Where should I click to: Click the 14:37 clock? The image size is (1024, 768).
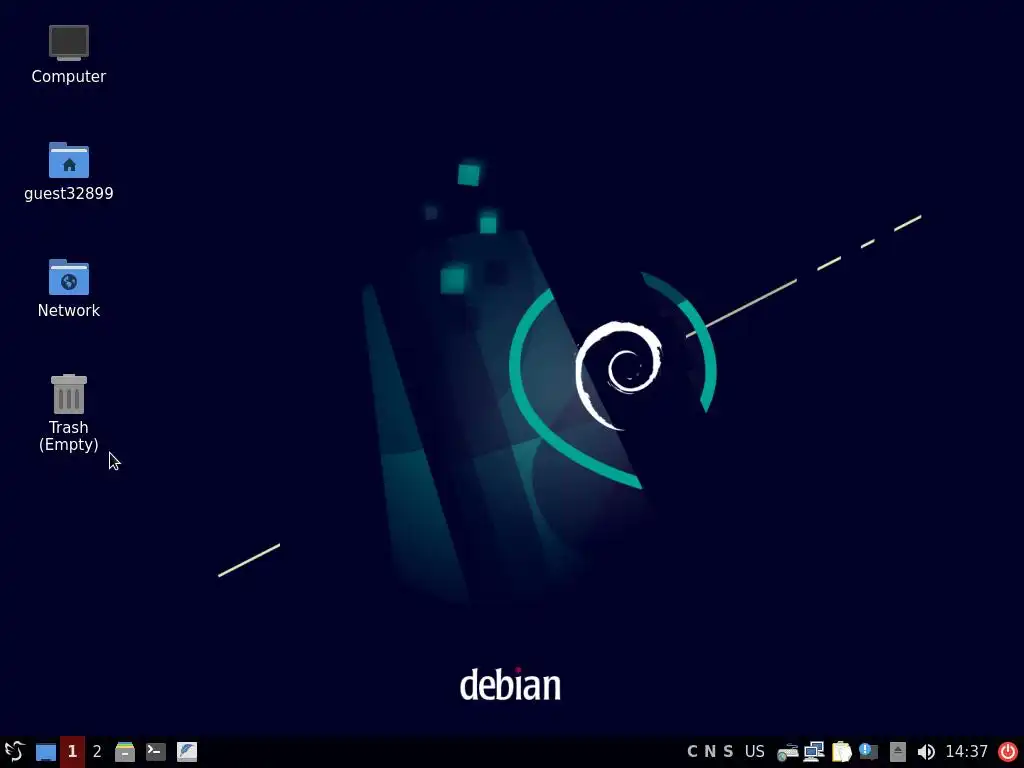pos(967,752)
